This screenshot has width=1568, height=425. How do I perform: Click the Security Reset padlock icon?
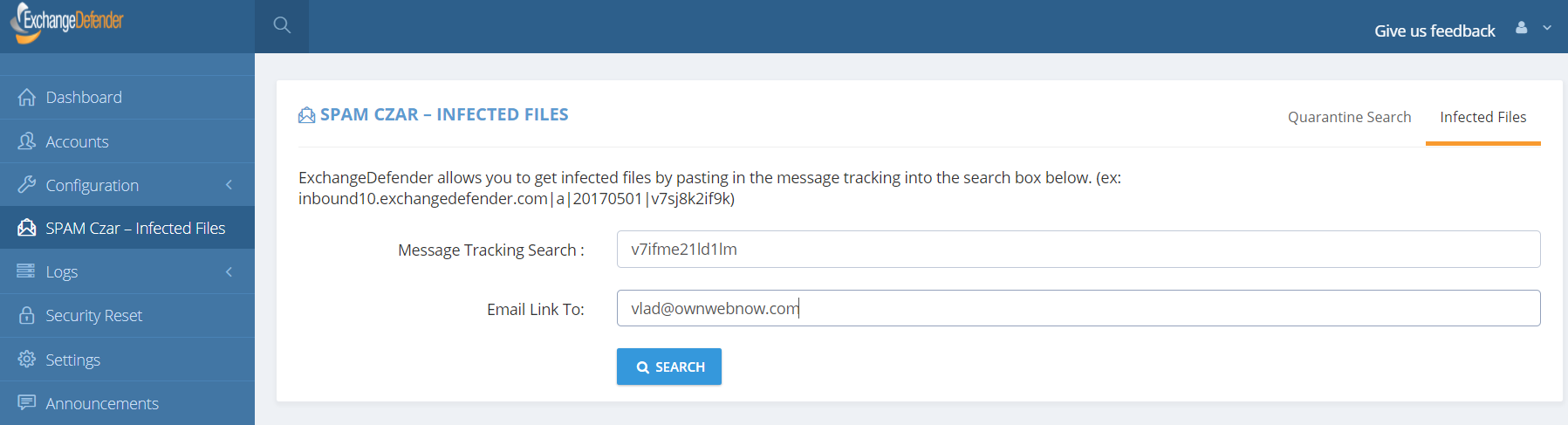[27, 315]
